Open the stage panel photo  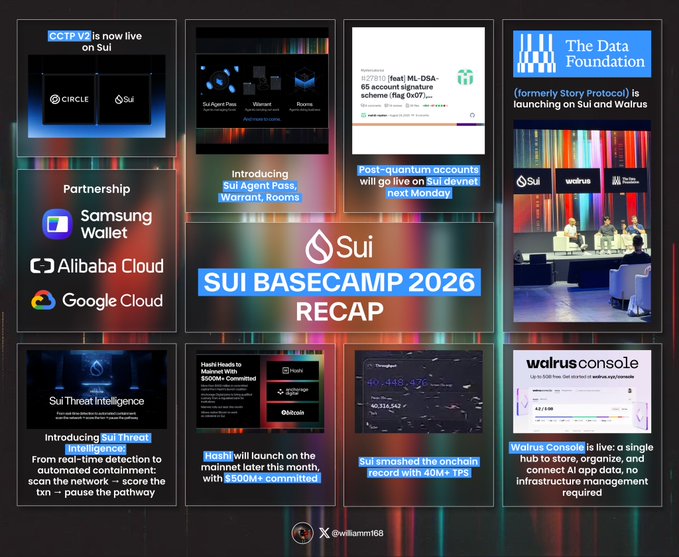[582, 221]
